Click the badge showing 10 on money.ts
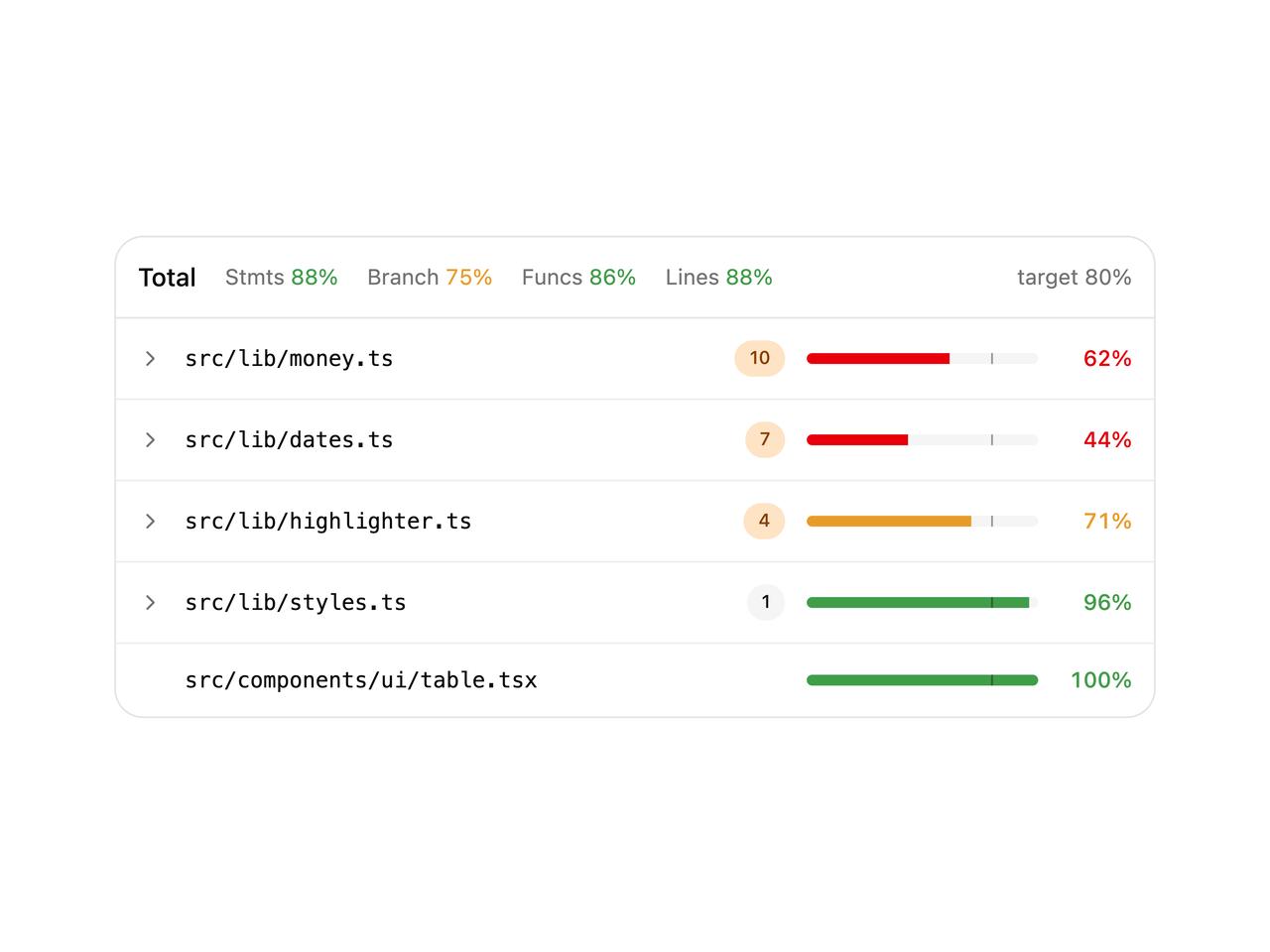 point(760,358)
